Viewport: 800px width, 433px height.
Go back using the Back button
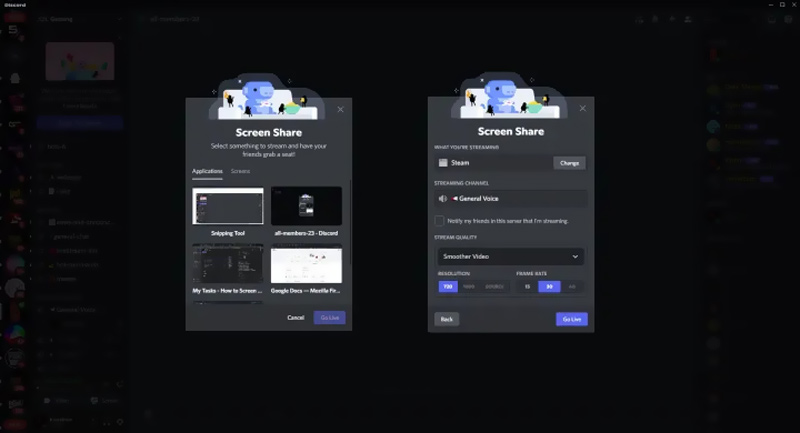(x=447, y=319)
